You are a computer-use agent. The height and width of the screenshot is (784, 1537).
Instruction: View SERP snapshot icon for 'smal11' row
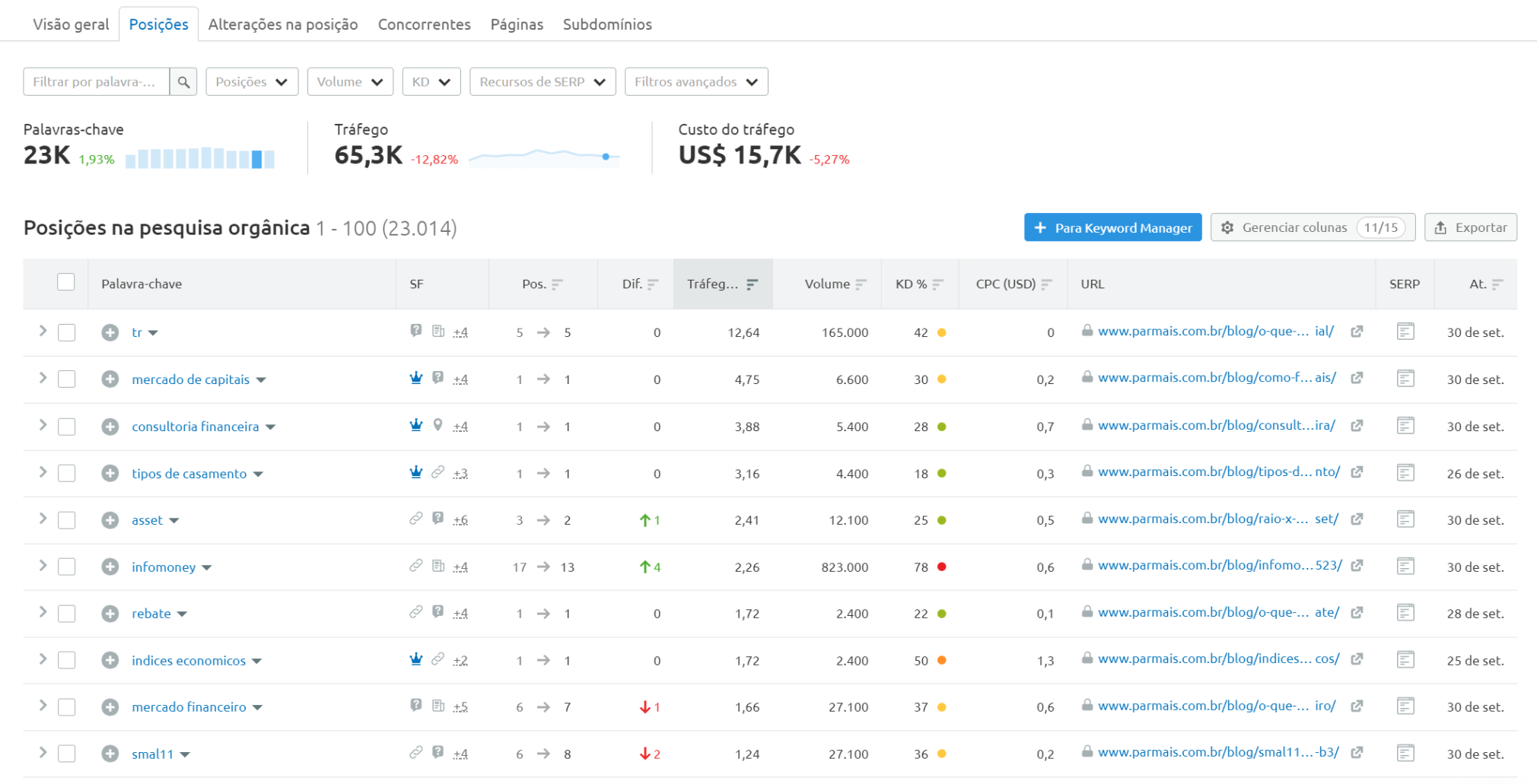(1405, 753)
